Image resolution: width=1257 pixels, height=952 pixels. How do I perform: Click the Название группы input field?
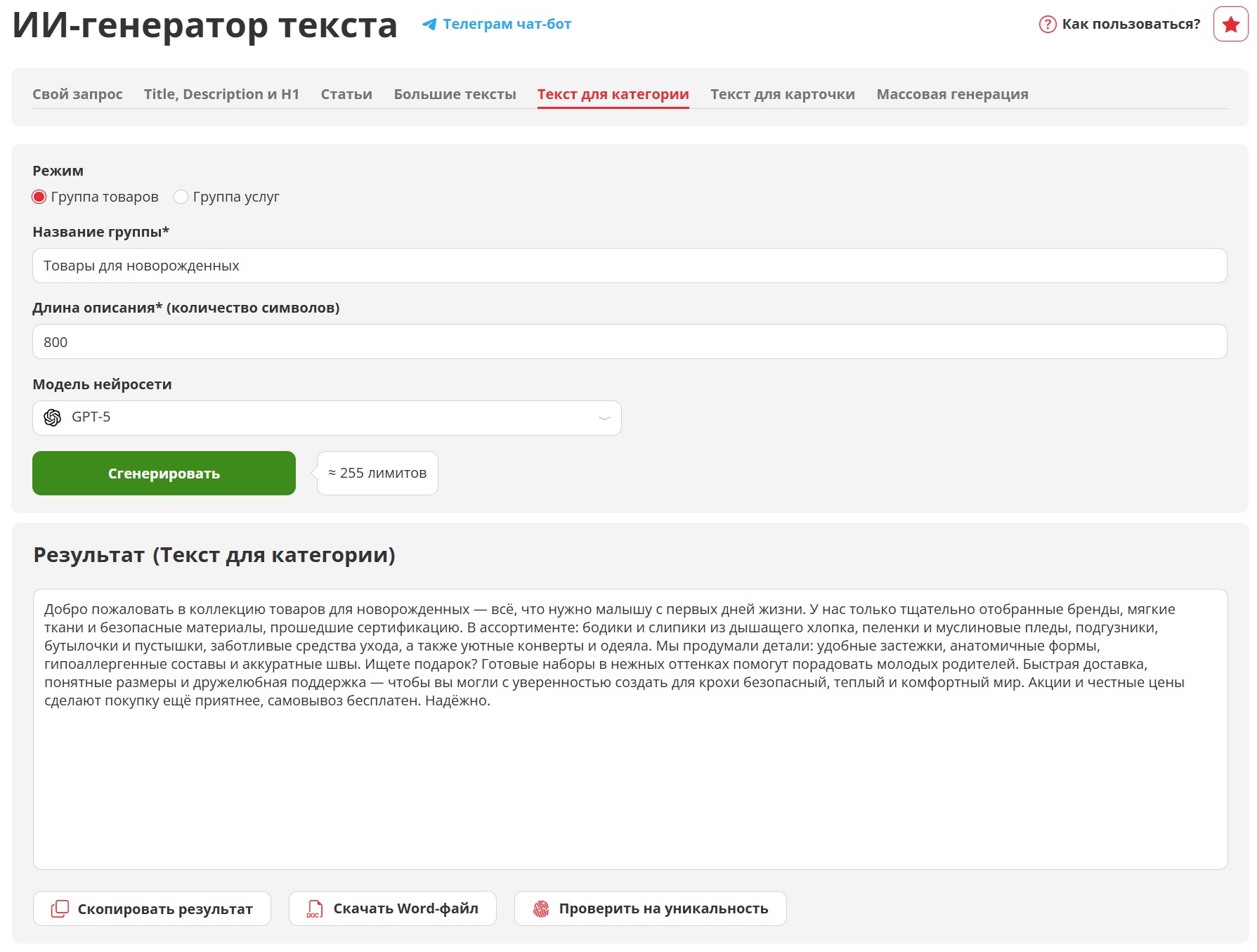[629, 266]
